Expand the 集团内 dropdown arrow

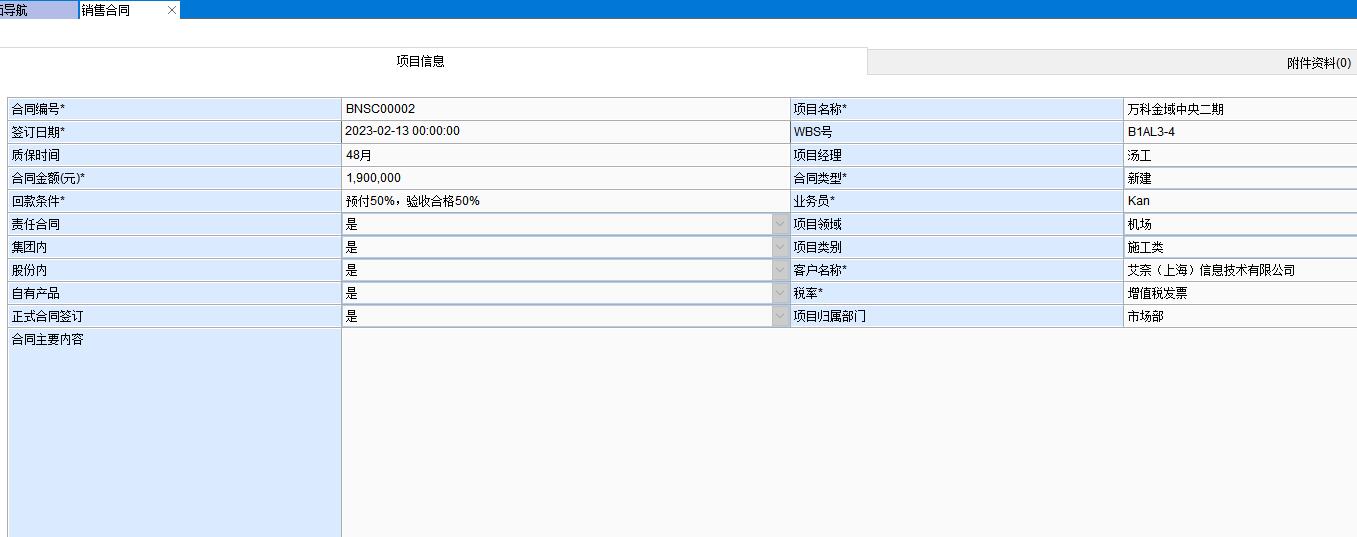[780, 247]
